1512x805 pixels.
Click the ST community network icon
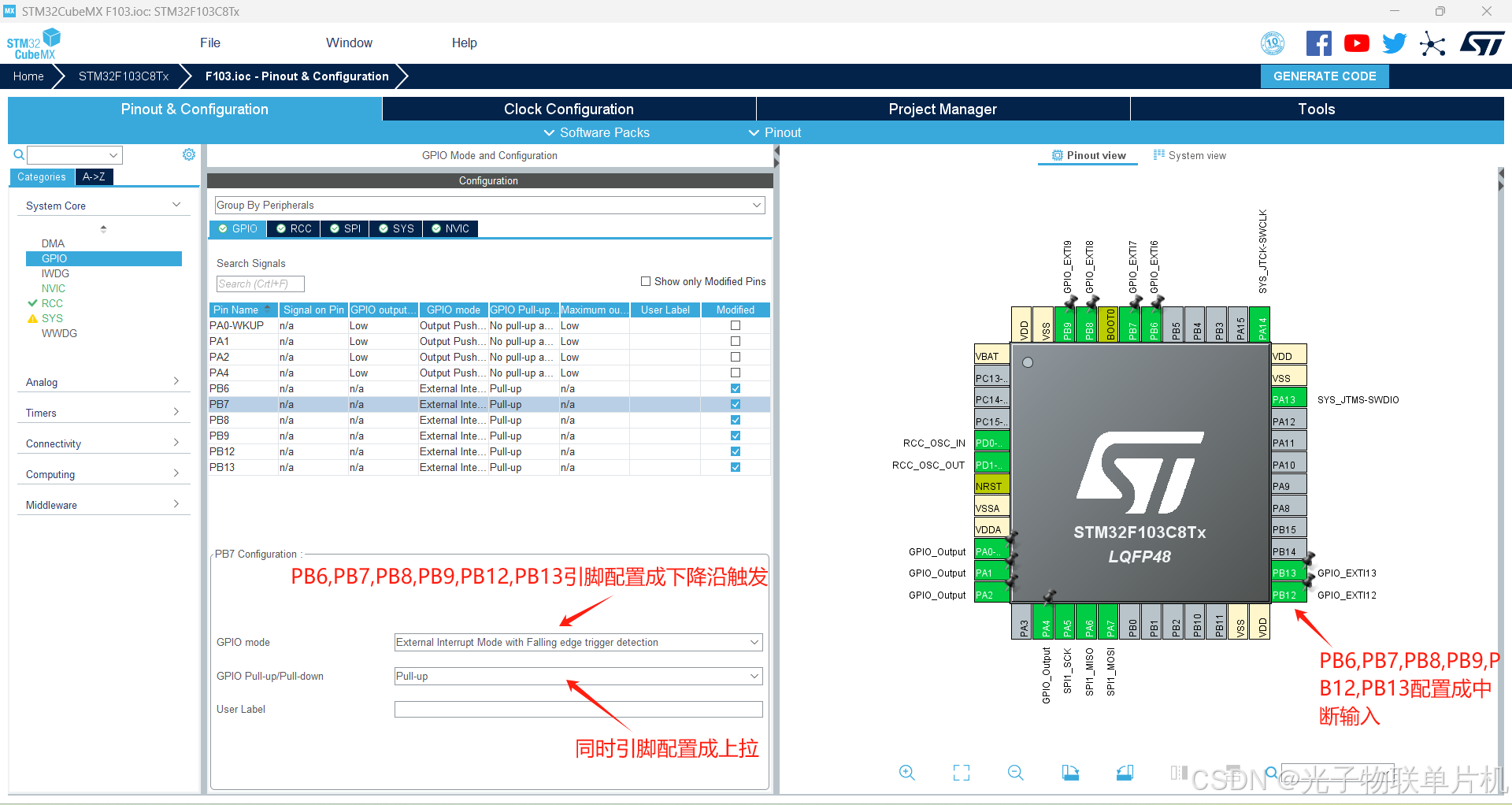pyautogui.click(x=1432, y=43)
